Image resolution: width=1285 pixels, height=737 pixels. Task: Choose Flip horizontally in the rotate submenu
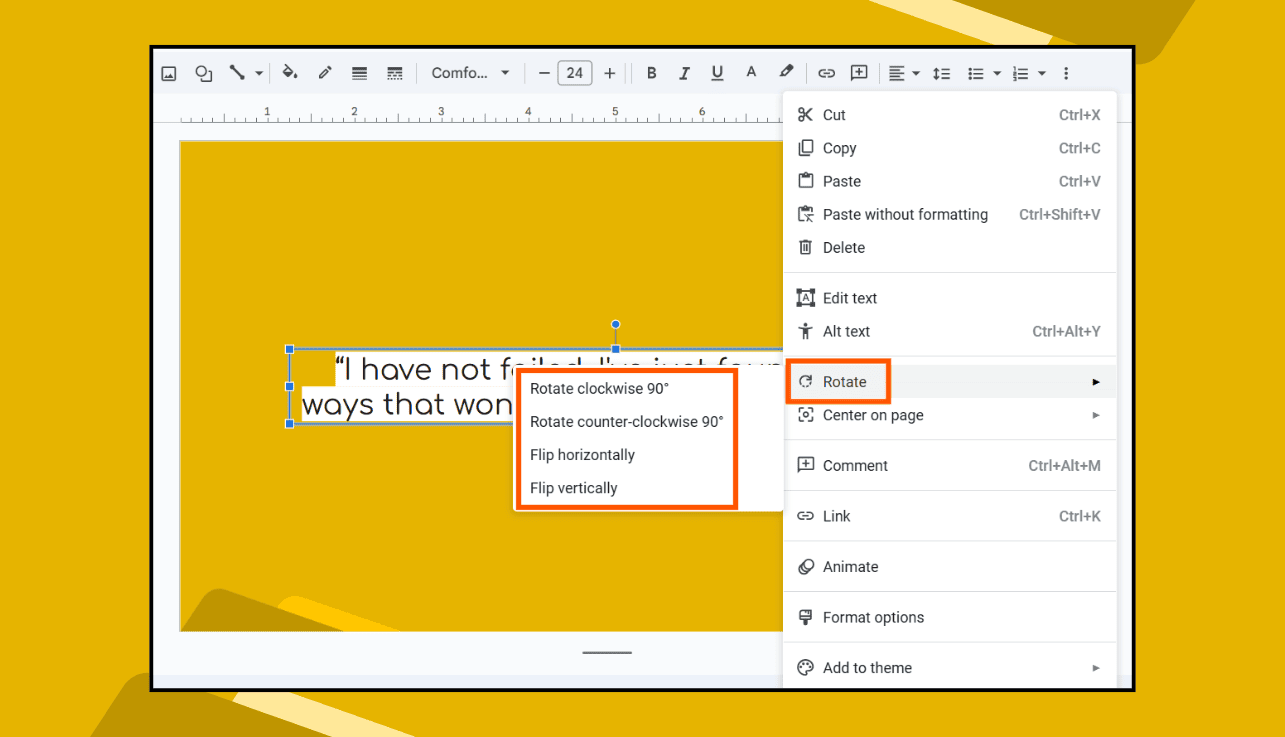pos(582,454)
